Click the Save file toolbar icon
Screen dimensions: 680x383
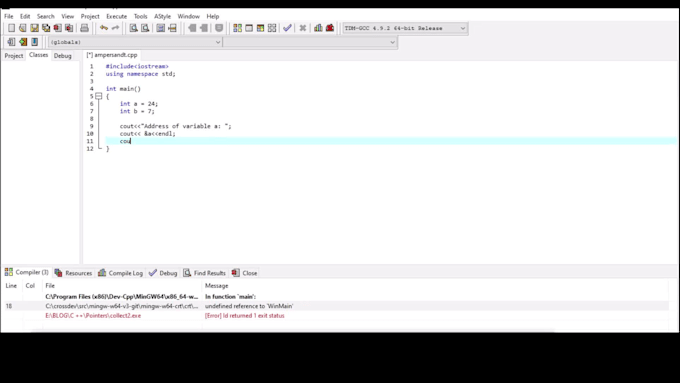point(34,28)
